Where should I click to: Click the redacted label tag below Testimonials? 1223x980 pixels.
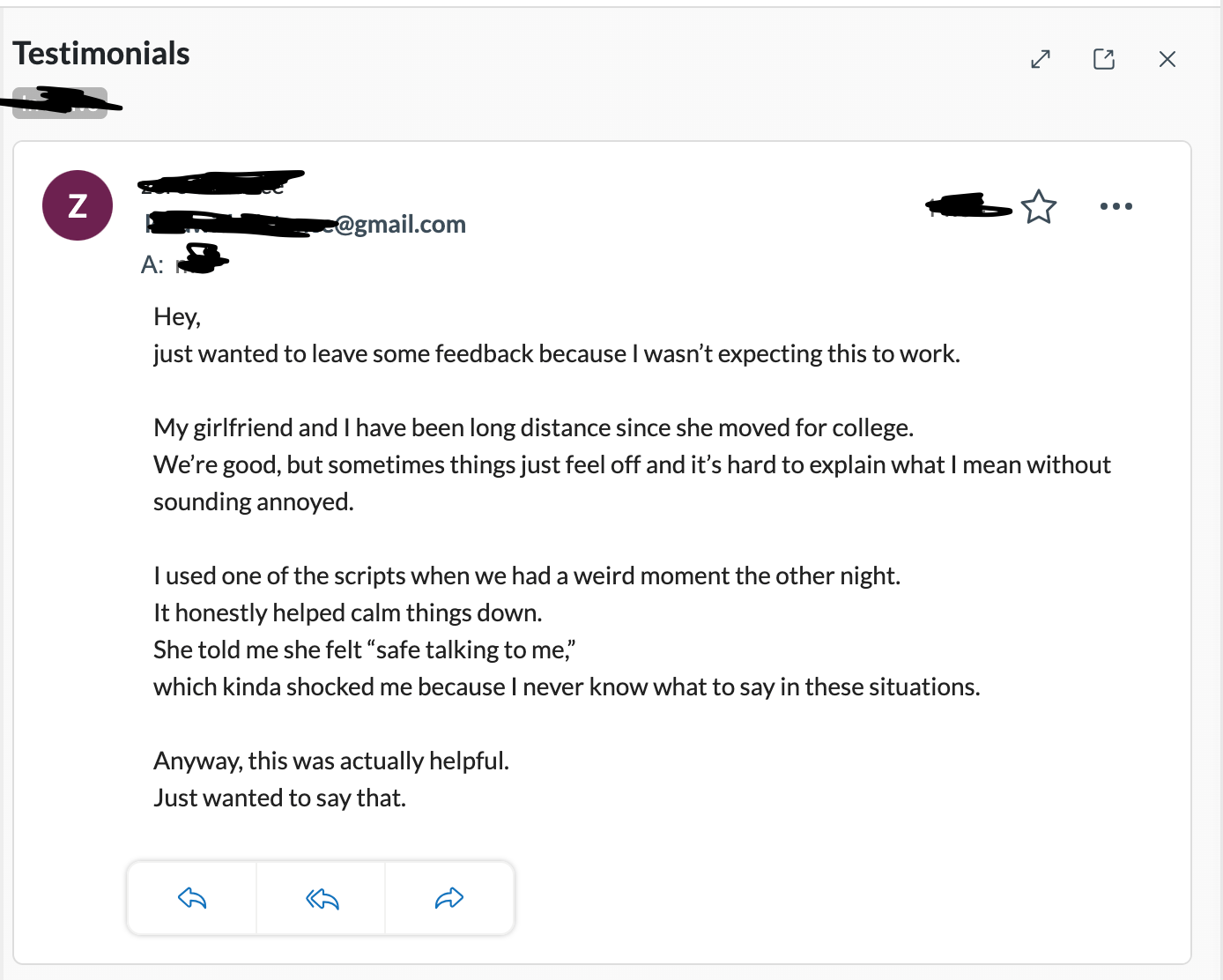[x=60, y=103]
